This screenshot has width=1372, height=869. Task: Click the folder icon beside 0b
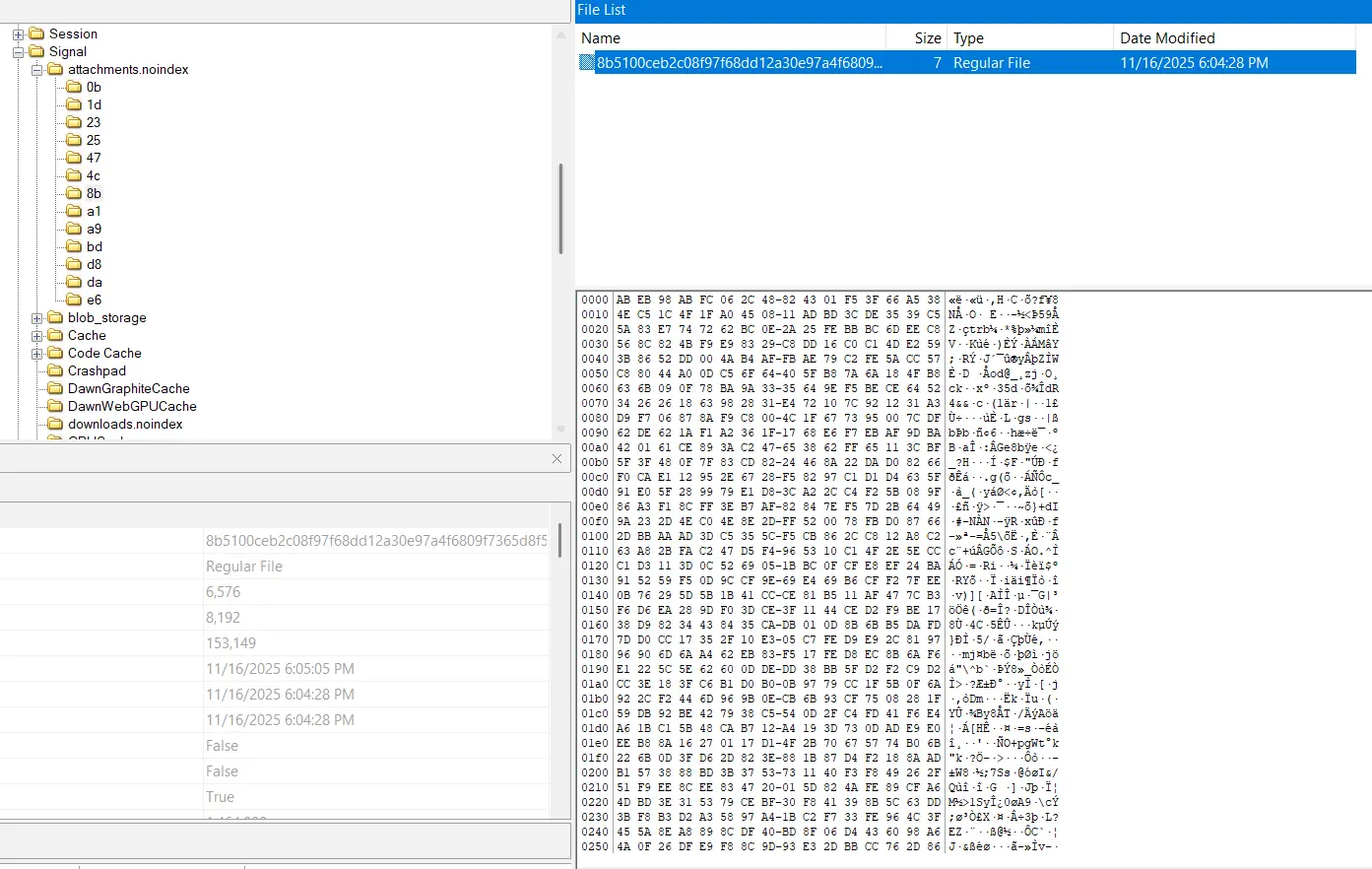74,88
